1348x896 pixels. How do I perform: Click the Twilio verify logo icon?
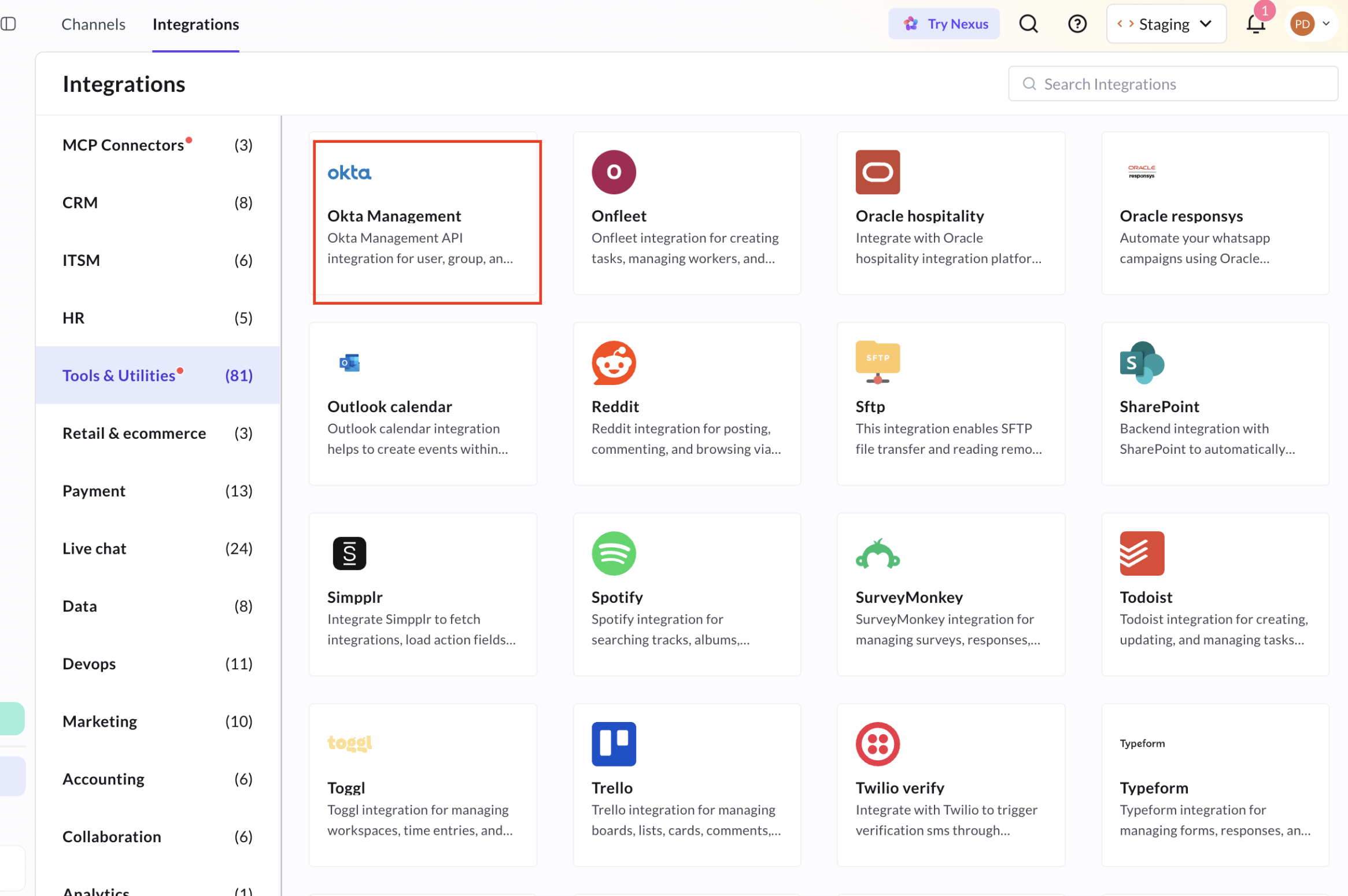pyautogui.click(x=878, y=745)
